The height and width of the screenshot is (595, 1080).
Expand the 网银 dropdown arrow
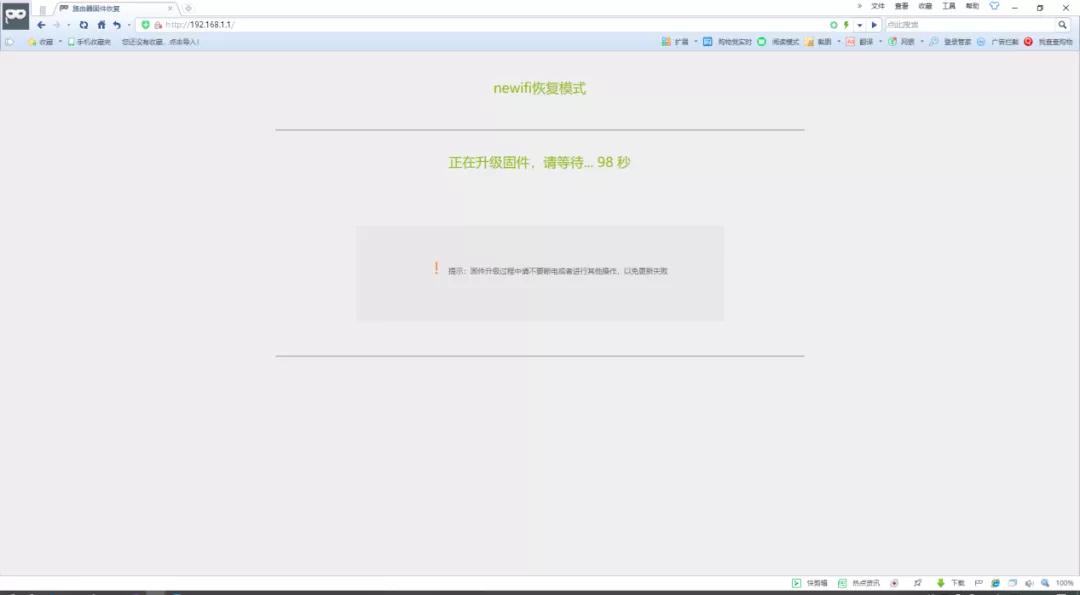coord(922,42)
